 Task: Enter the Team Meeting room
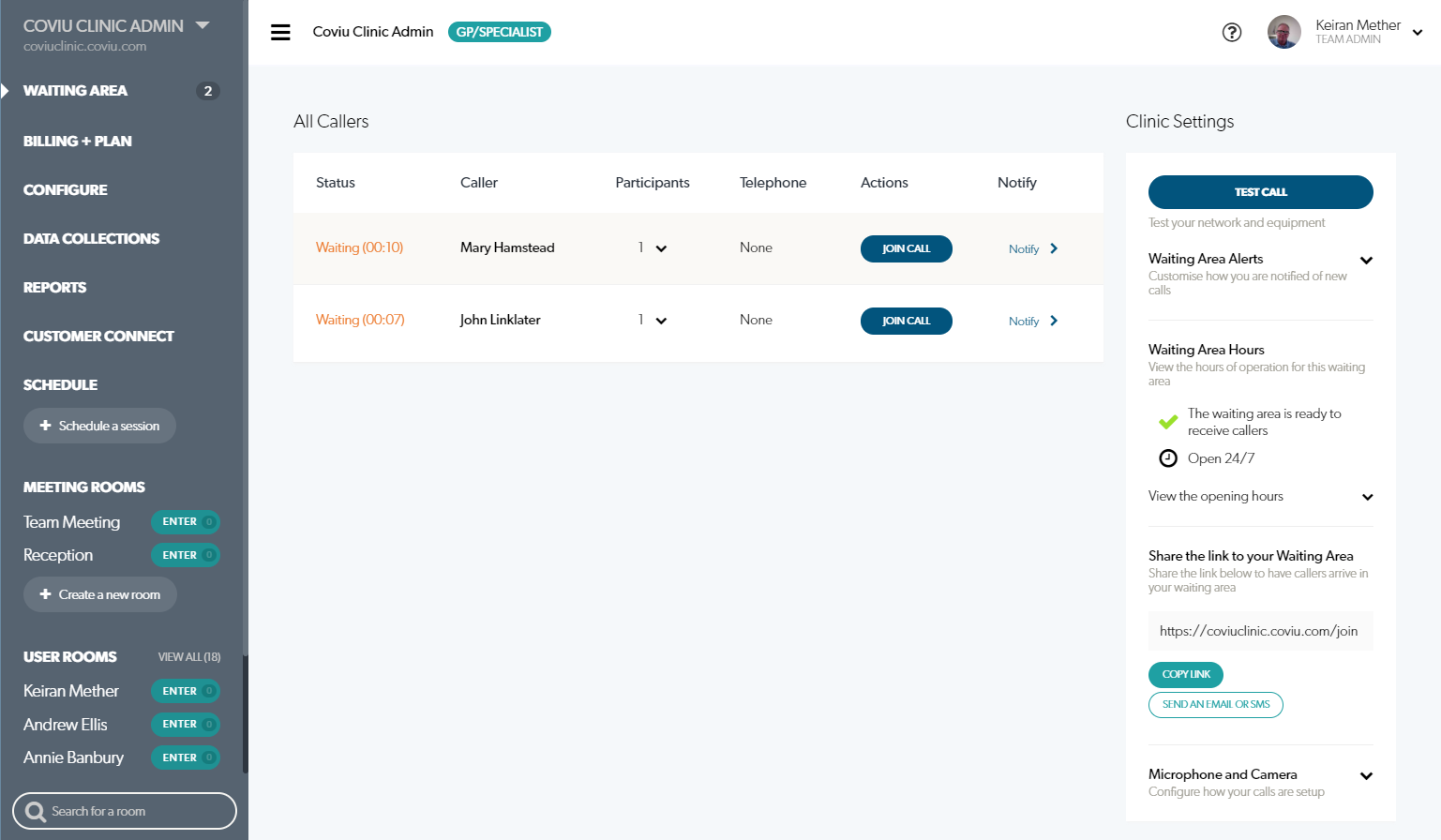tap(186, 521)
